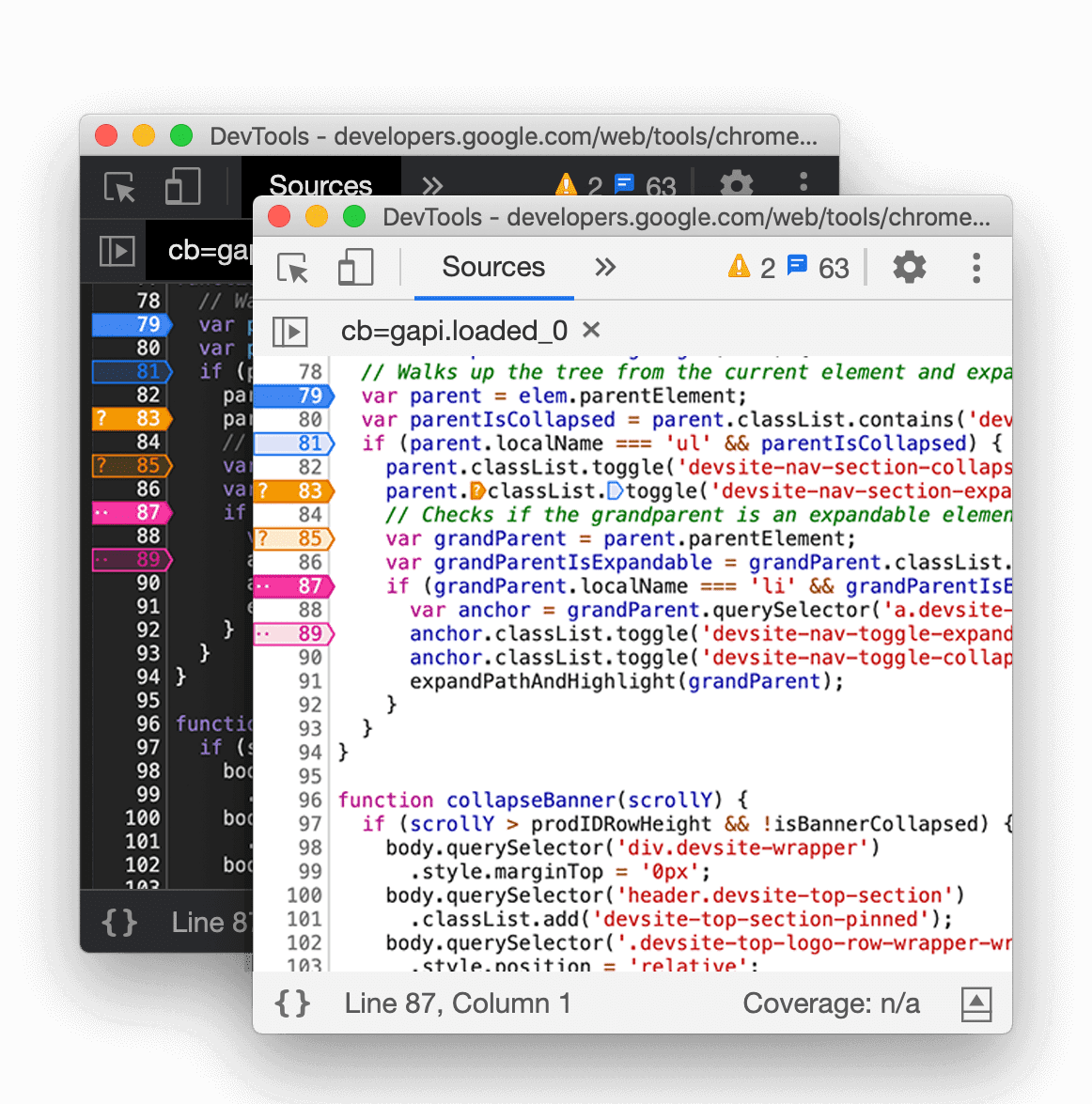
Task: Open DevTools settings via gear icon
Action: [908, 267]
